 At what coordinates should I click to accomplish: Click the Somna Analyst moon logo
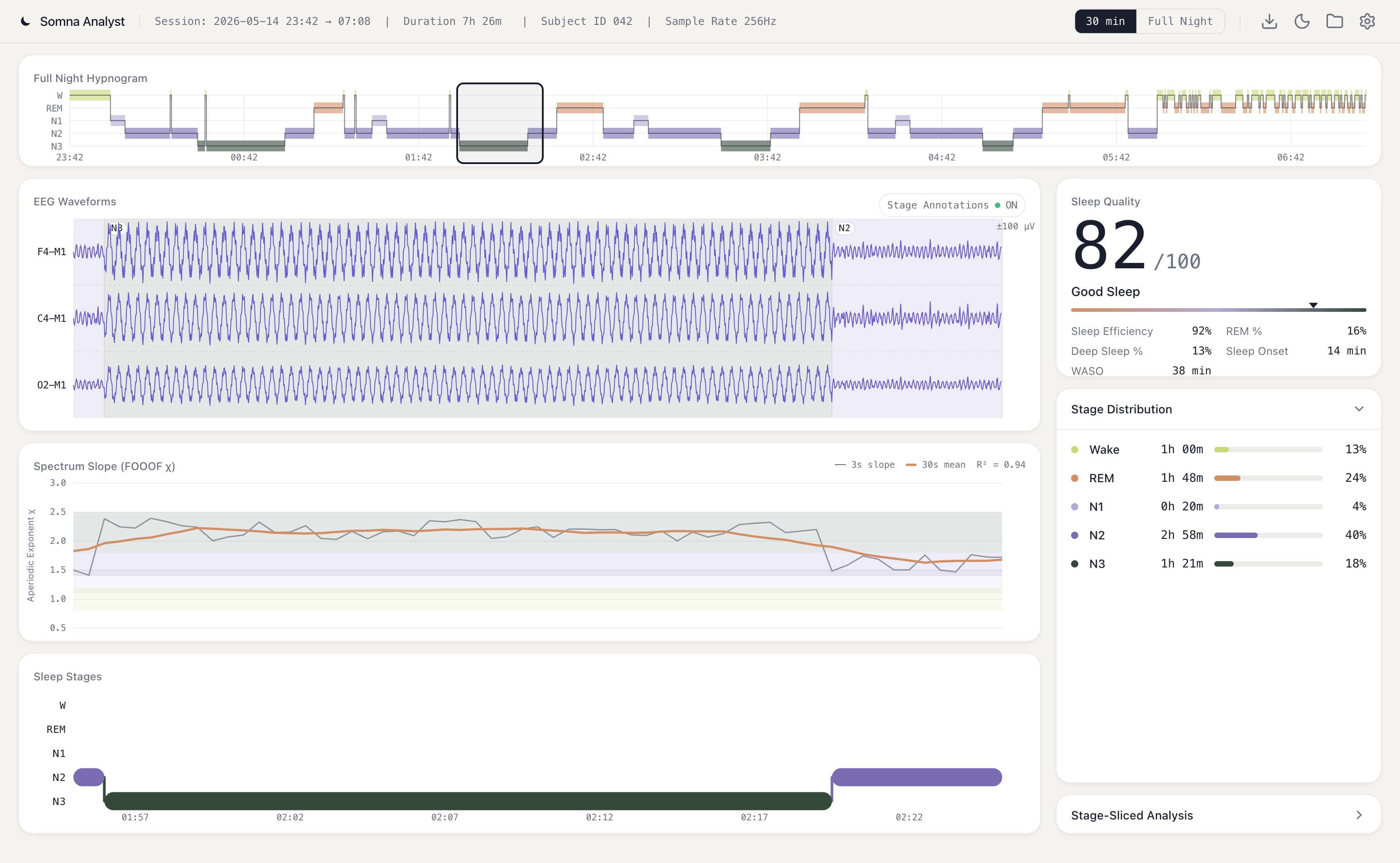coord(26,22)
